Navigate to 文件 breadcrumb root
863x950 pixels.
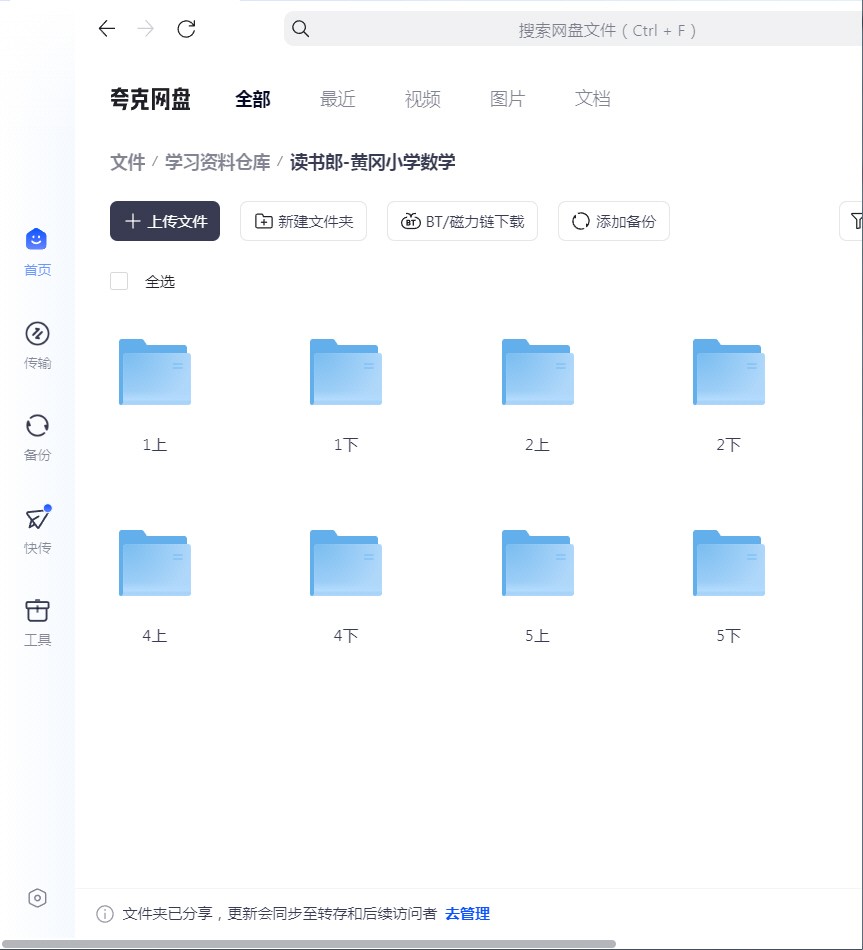point(128,162)
